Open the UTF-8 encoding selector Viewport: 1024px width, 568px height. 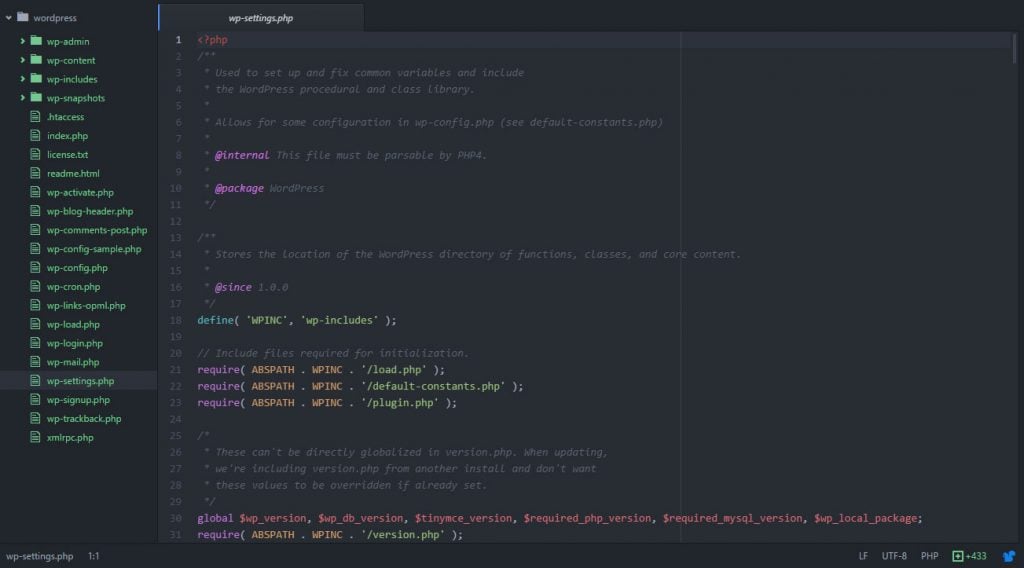click(x=894, y=556)
